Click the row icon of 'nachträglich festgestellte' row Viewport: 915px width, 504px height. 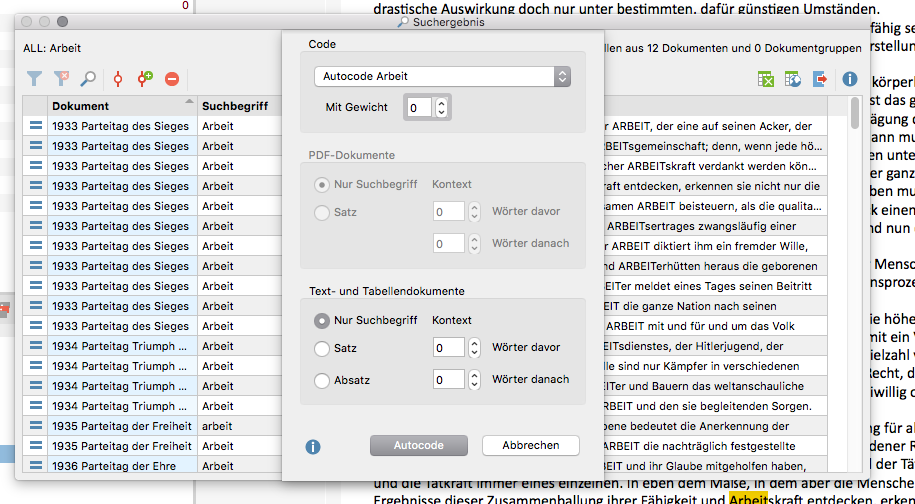[x=36, y=446]
